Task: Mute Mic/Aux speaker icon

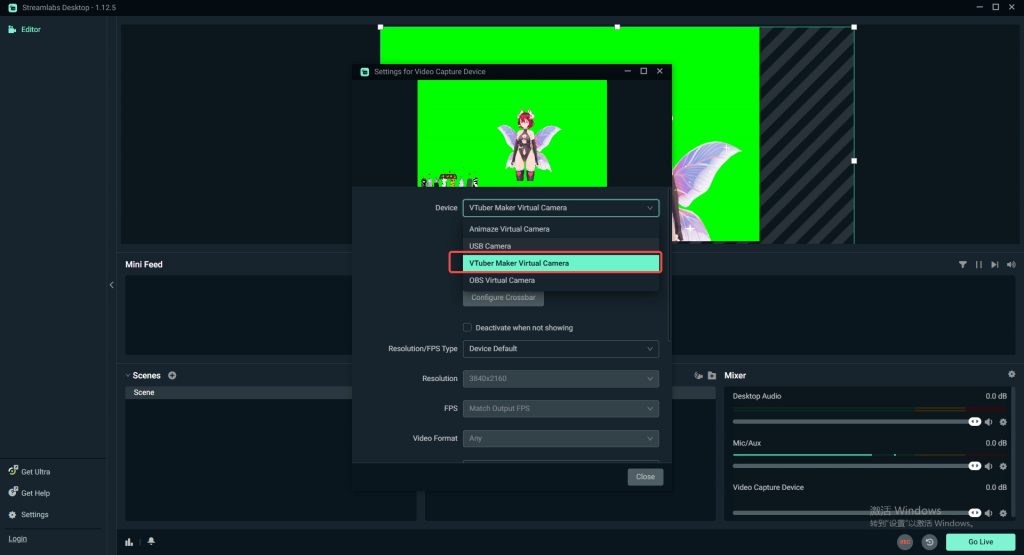Action: [989, 466]
